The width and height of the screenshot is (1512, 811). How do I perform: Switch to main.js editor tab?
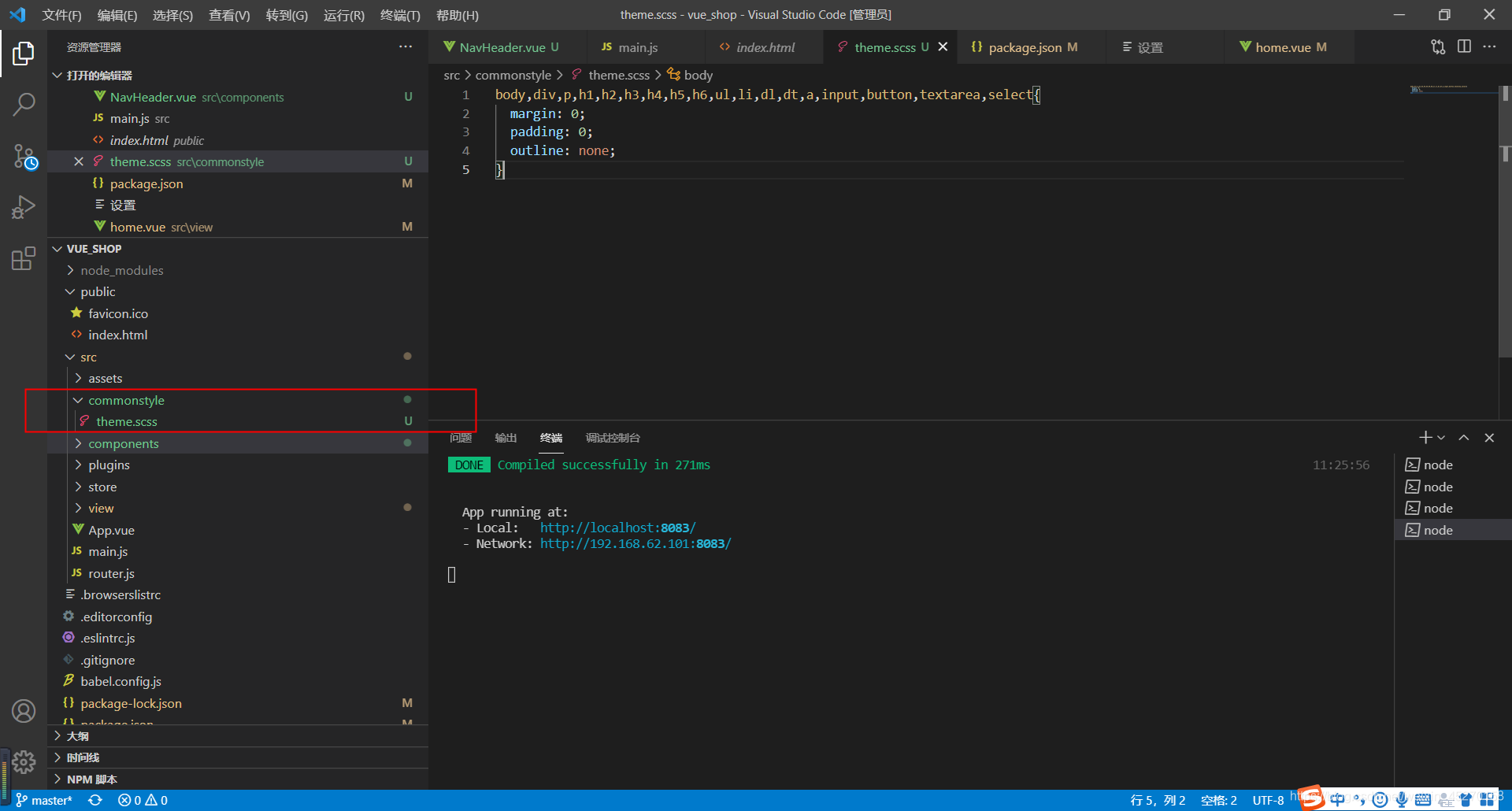[646, 47]
